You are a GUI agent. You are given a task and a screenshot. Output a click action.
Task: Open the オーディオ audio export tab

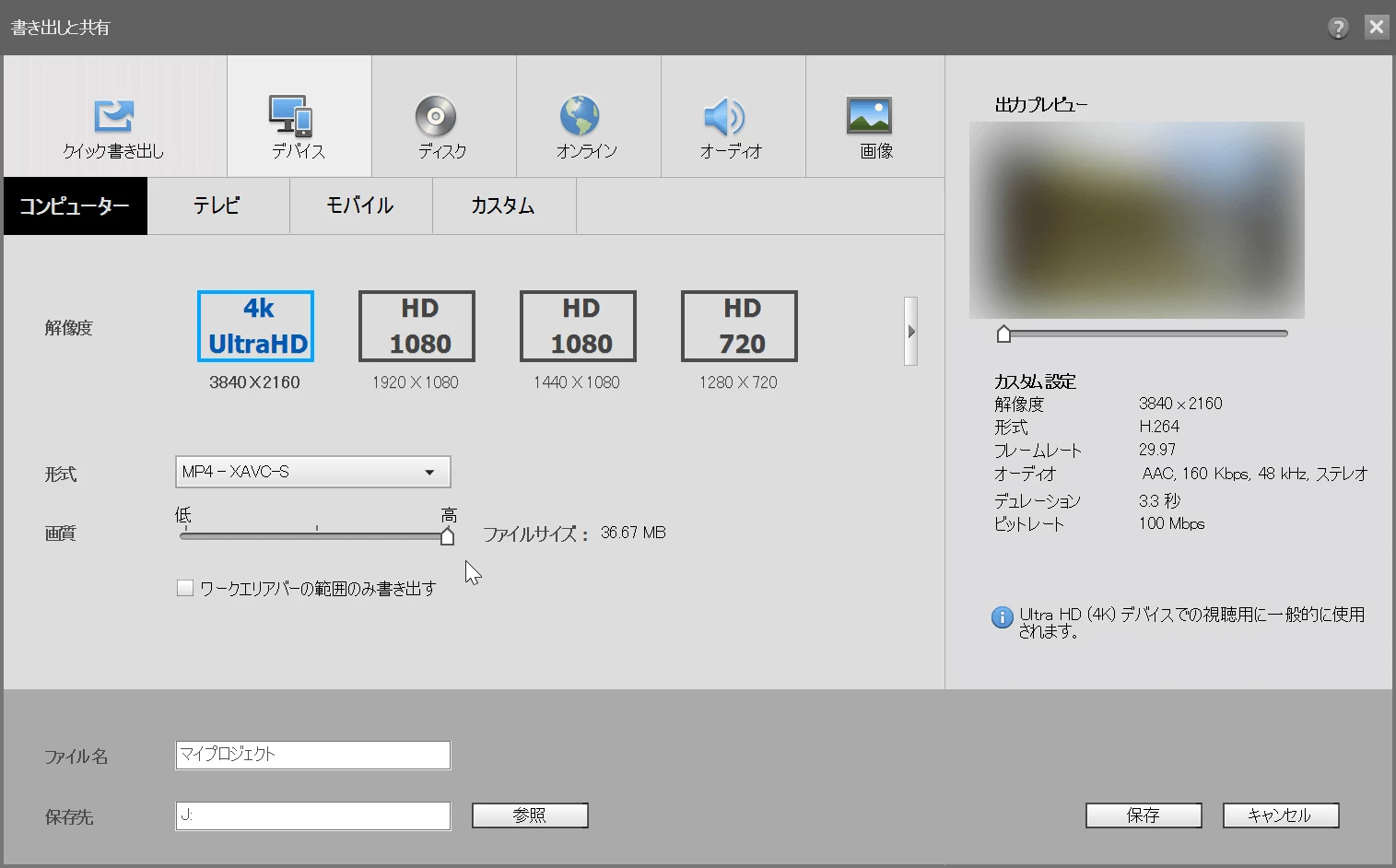pyautogui.click(x=733, y=116)
